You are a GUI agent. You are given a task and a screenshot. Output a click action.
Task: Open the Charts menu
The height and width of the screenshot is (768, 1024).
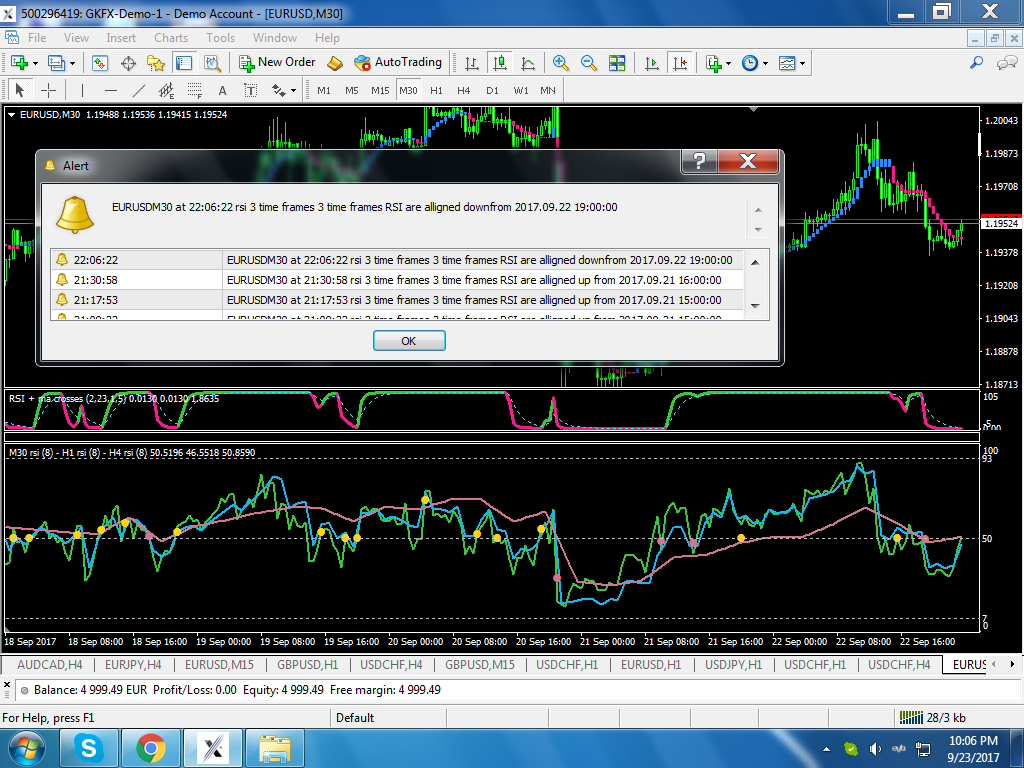pyautogui.click(x=171, y=38)
